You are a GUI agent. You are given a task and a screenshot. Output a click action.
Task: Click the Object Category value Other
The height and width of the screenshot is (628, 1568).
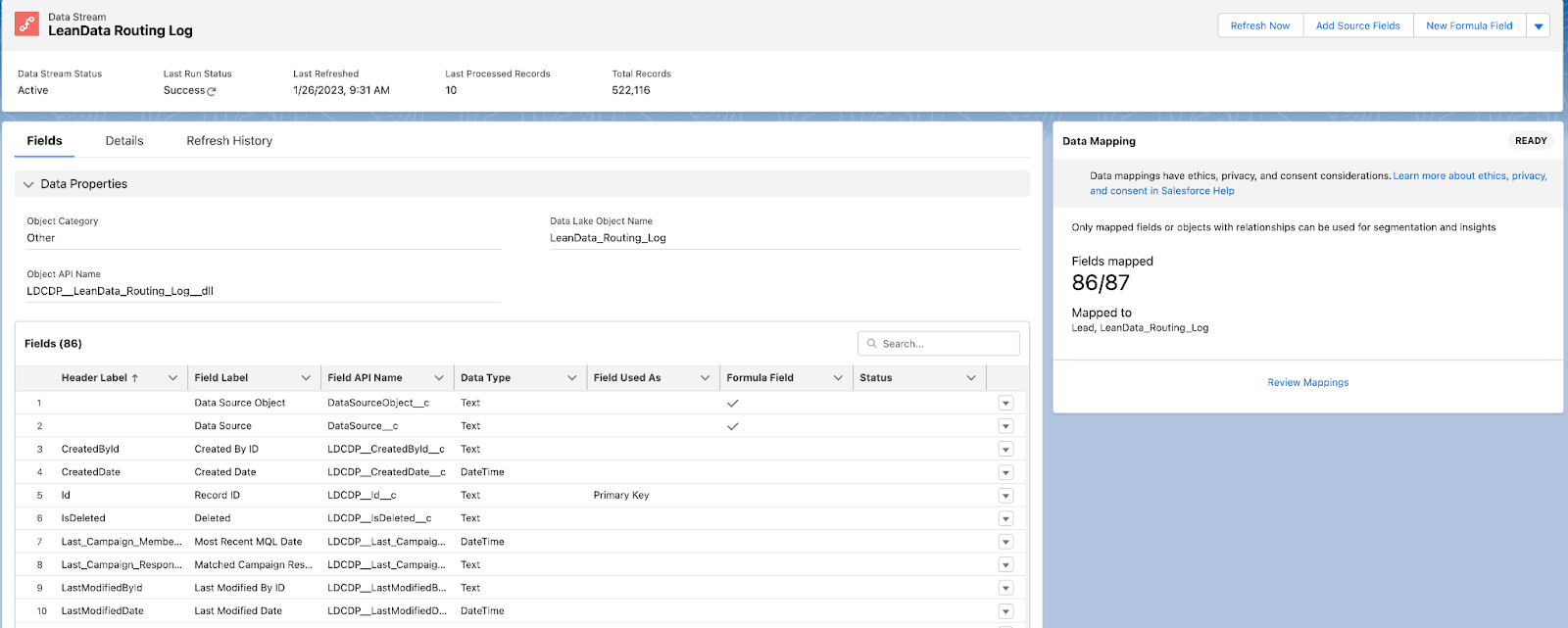click(x=41, y=238)
